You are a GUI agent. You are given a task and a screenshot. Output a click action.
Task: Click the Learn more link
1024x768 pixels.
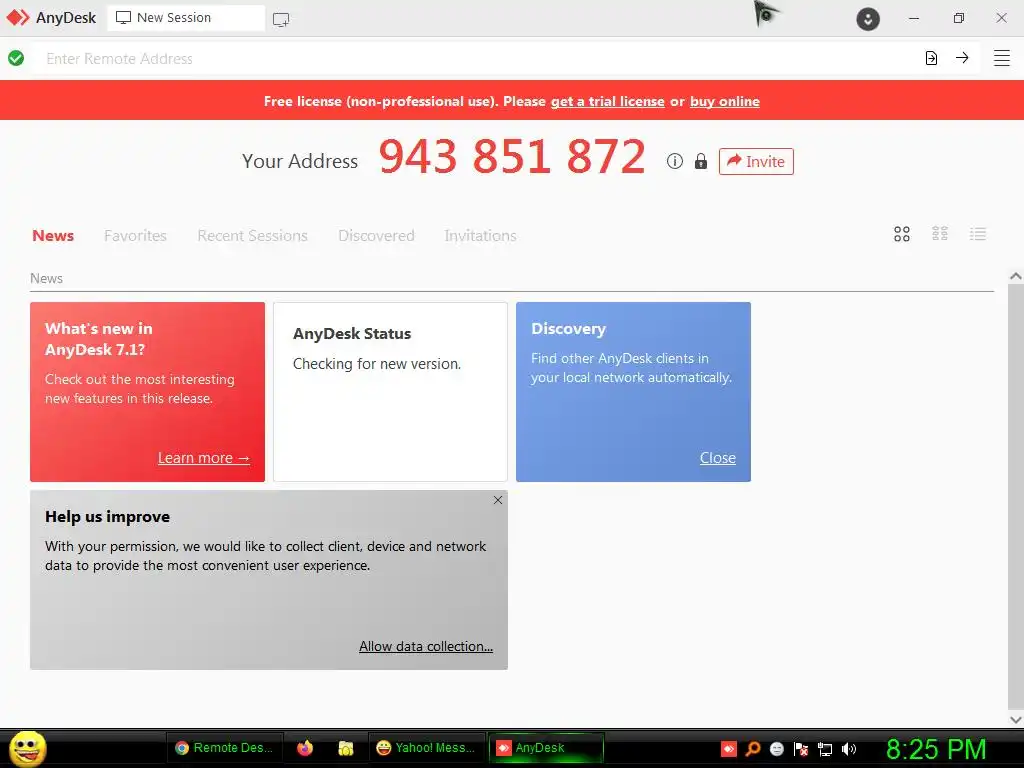point(204,458)
